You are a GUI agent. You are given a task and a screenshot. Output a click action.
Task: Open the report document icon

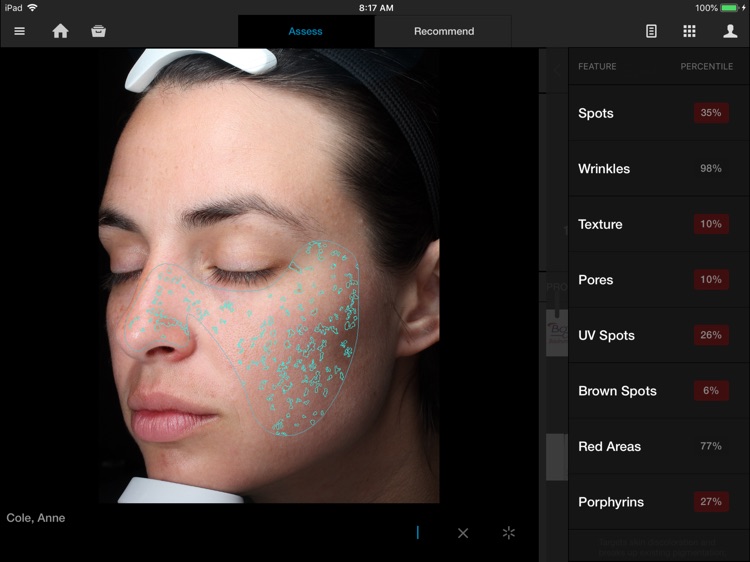tap(651, 31)
